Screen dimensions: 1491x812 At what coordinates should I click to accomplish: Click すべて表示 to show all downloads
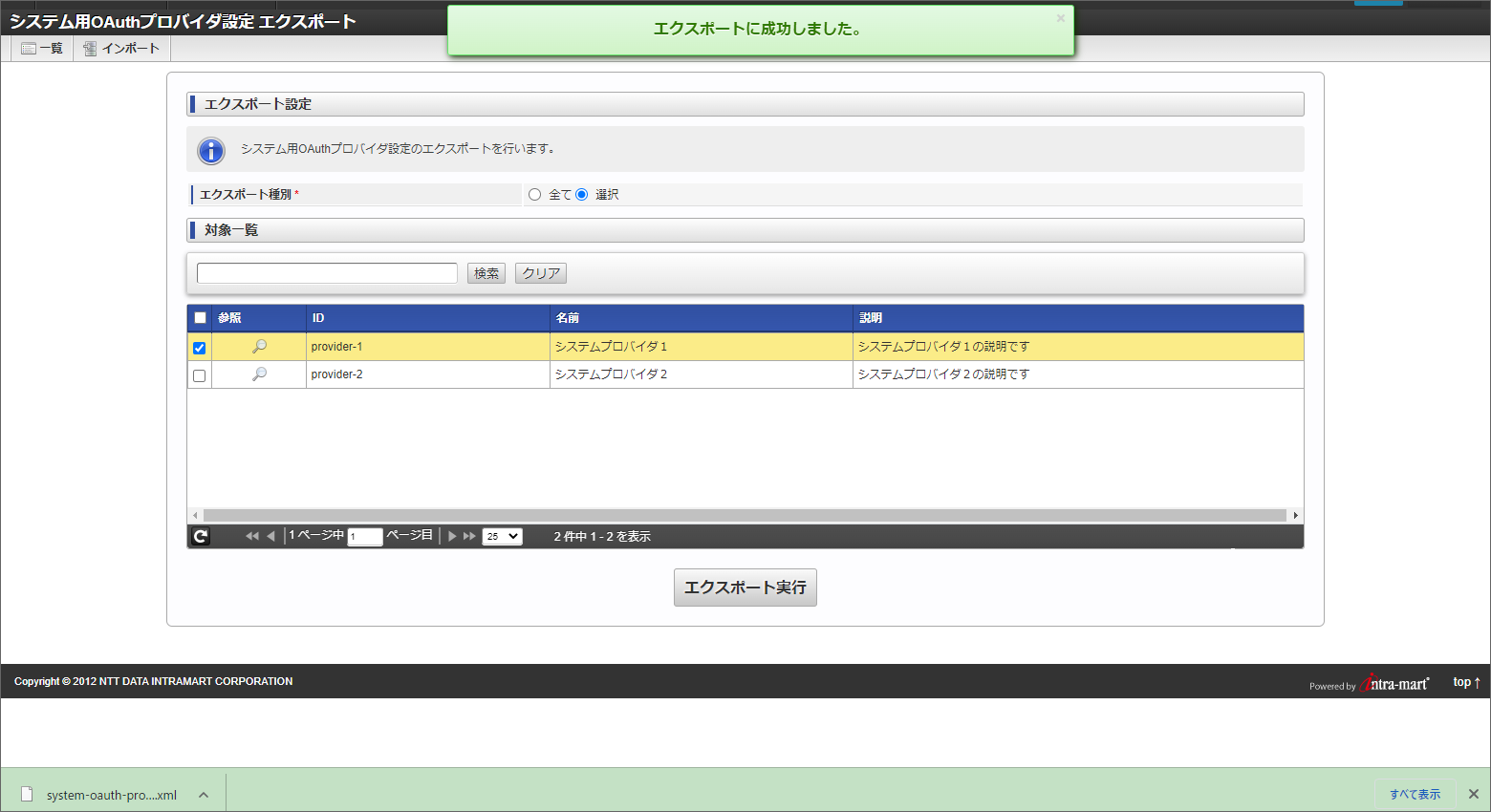coord(1415,795)
